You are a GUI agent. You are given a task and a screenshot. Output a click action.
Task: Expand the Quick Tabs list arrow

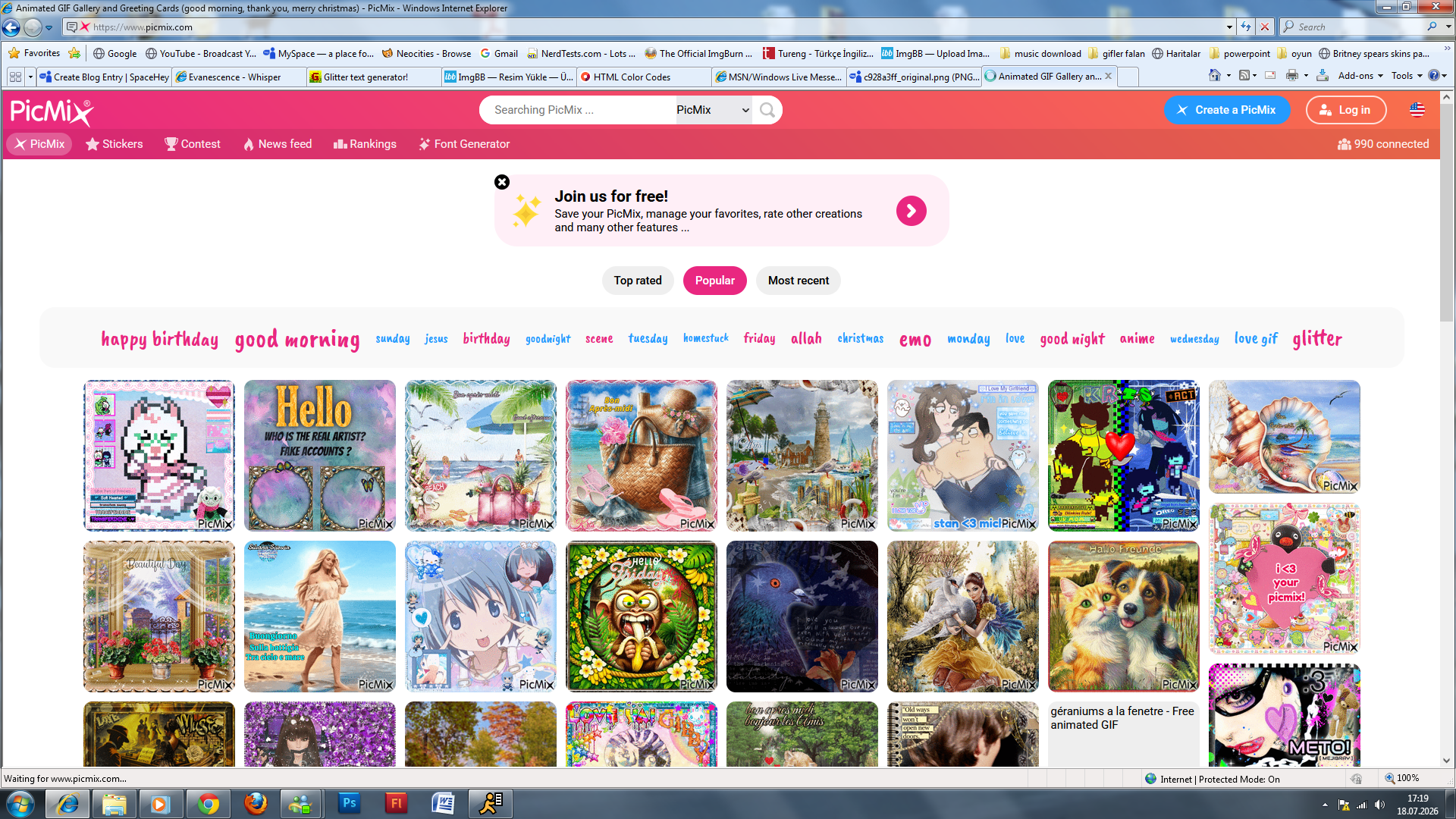[30, 77]
